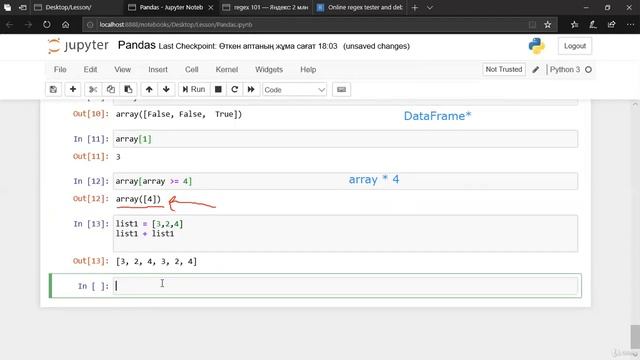The width and height of the screenshot is (640, 360).
Task: Open the File menu
Action: pos(60,69)
